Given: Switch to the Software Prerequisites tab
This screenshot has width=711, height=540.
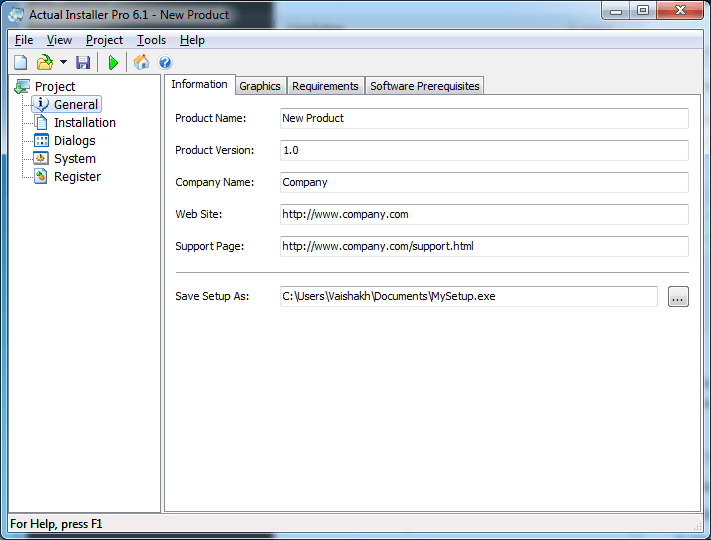Looking at the screenshot, I should [424, 86].
